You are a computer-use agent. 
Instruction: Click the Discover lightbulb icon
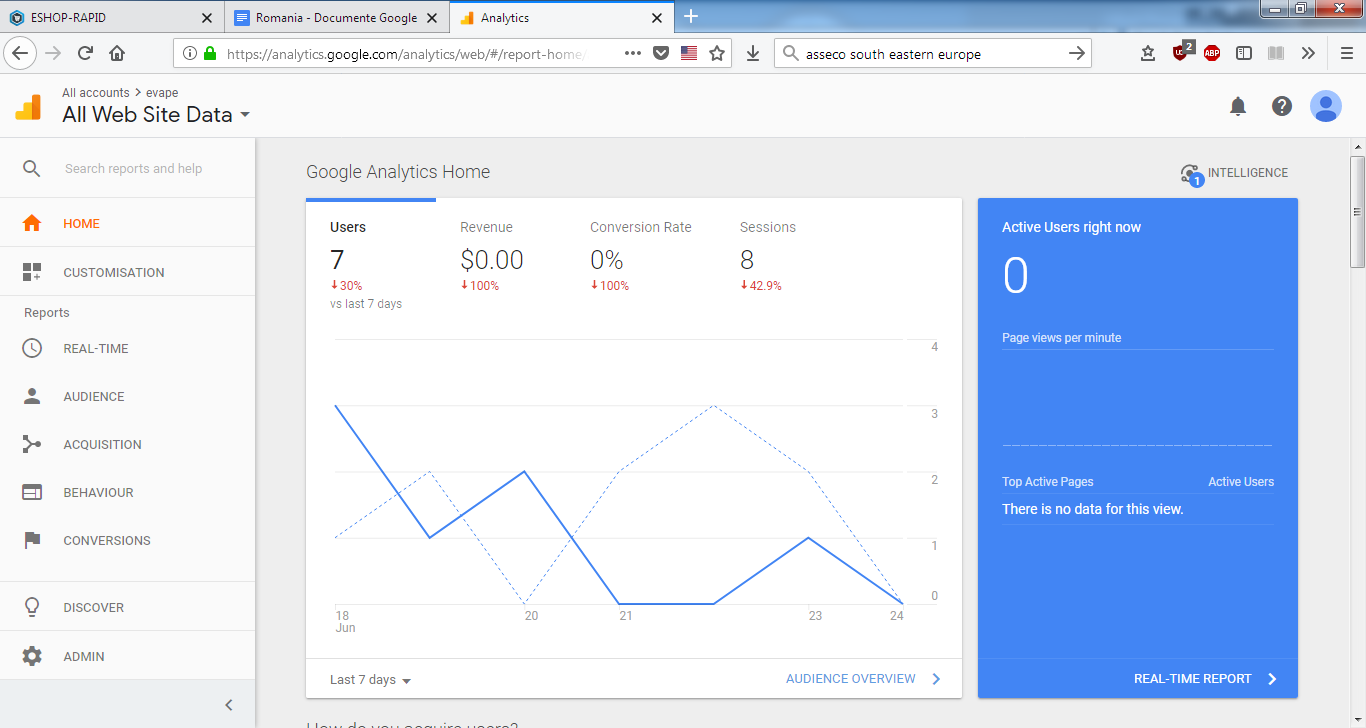pos(32,607)
